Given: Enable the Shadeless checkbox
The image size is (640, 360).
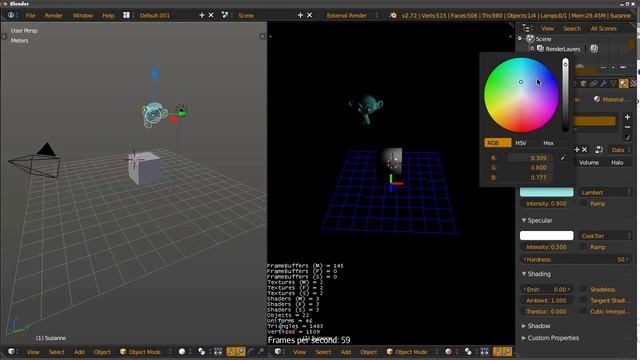Looking at the screenshot, I should click(x=583, y=289).
